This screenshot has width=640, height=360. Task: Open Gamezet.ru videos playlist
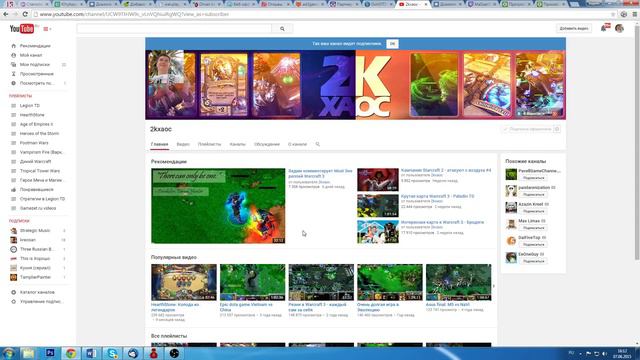38,208
